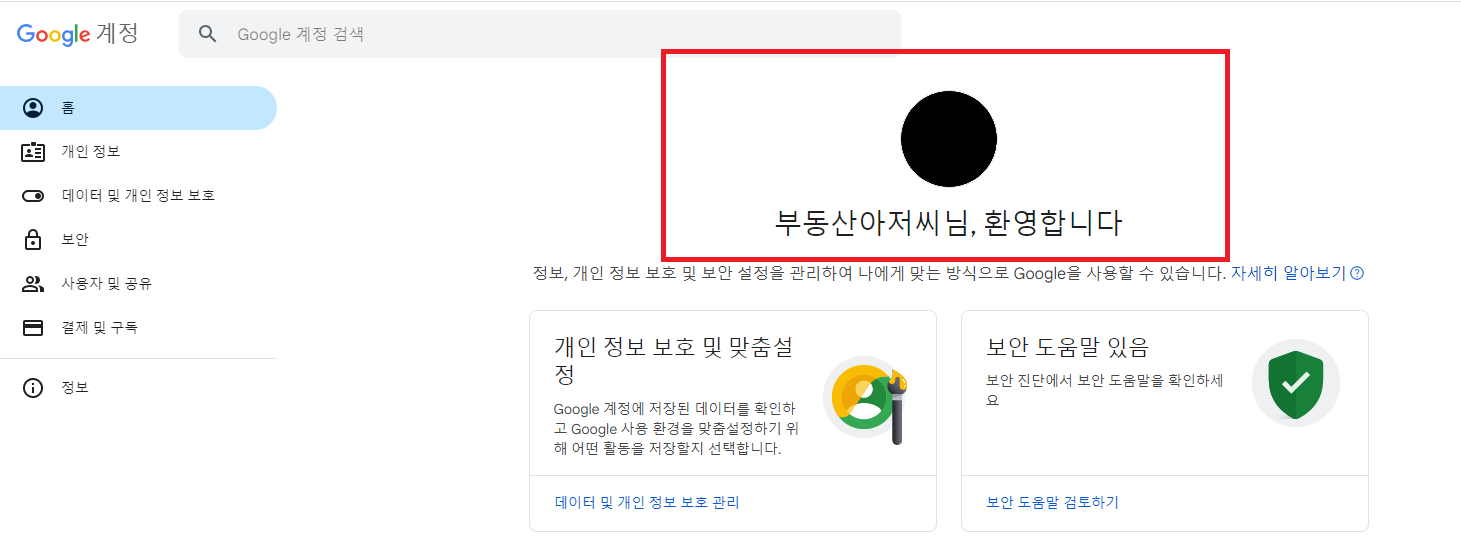
Task: Click the 개인 정보 보호 및 맞춤설정 heading
Action: pyautogui.click(x=674, y=361)
